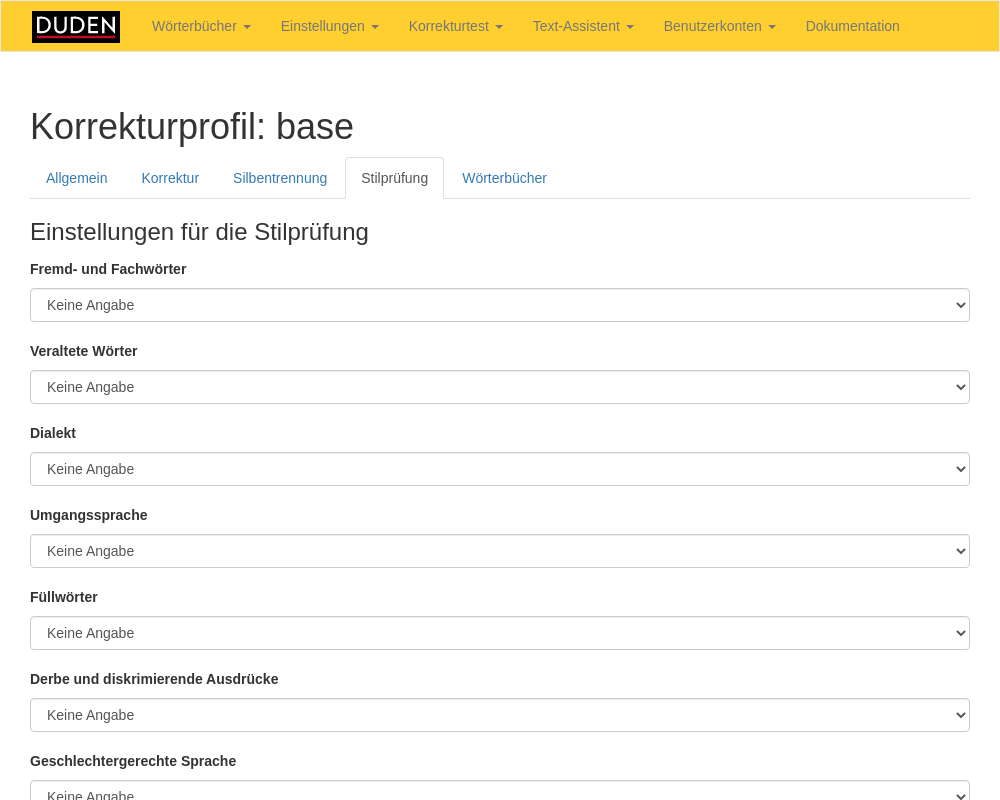Open the Fremd- und Fachwörter dropdown

(500, 305)
